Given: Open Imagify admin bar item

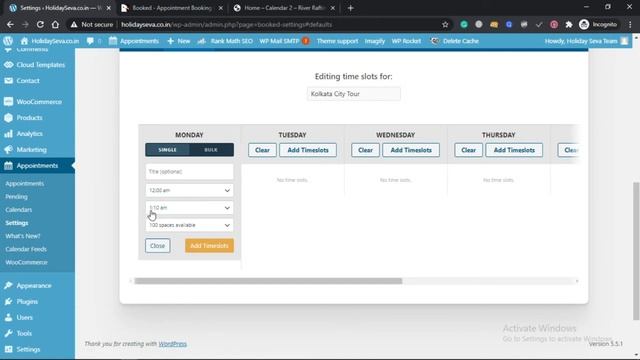Looking at the screenshot, I should tap(375, 41).
